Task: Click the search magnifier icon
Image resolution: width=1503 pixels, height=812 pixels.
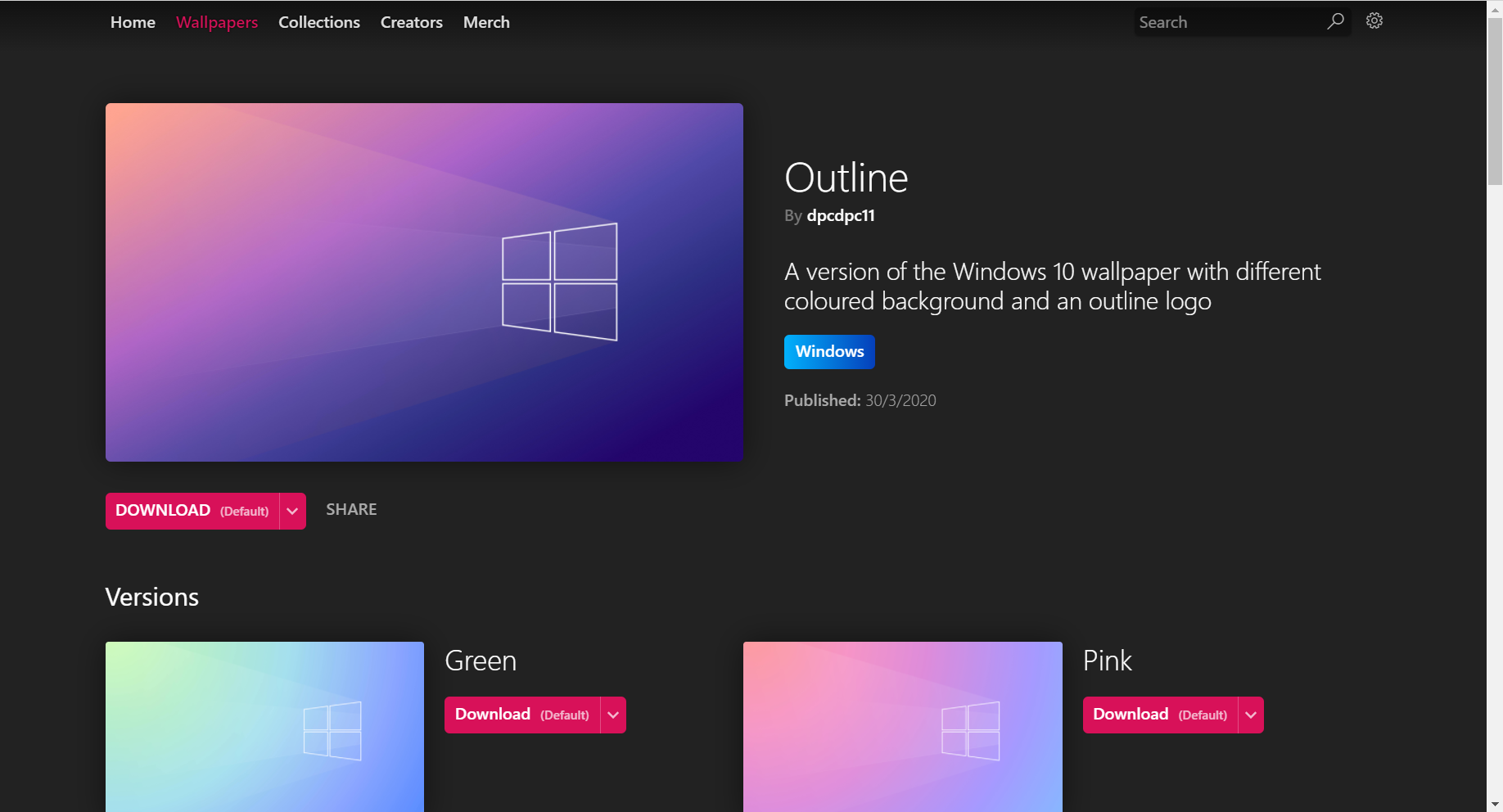Action: click(1335, 21)
